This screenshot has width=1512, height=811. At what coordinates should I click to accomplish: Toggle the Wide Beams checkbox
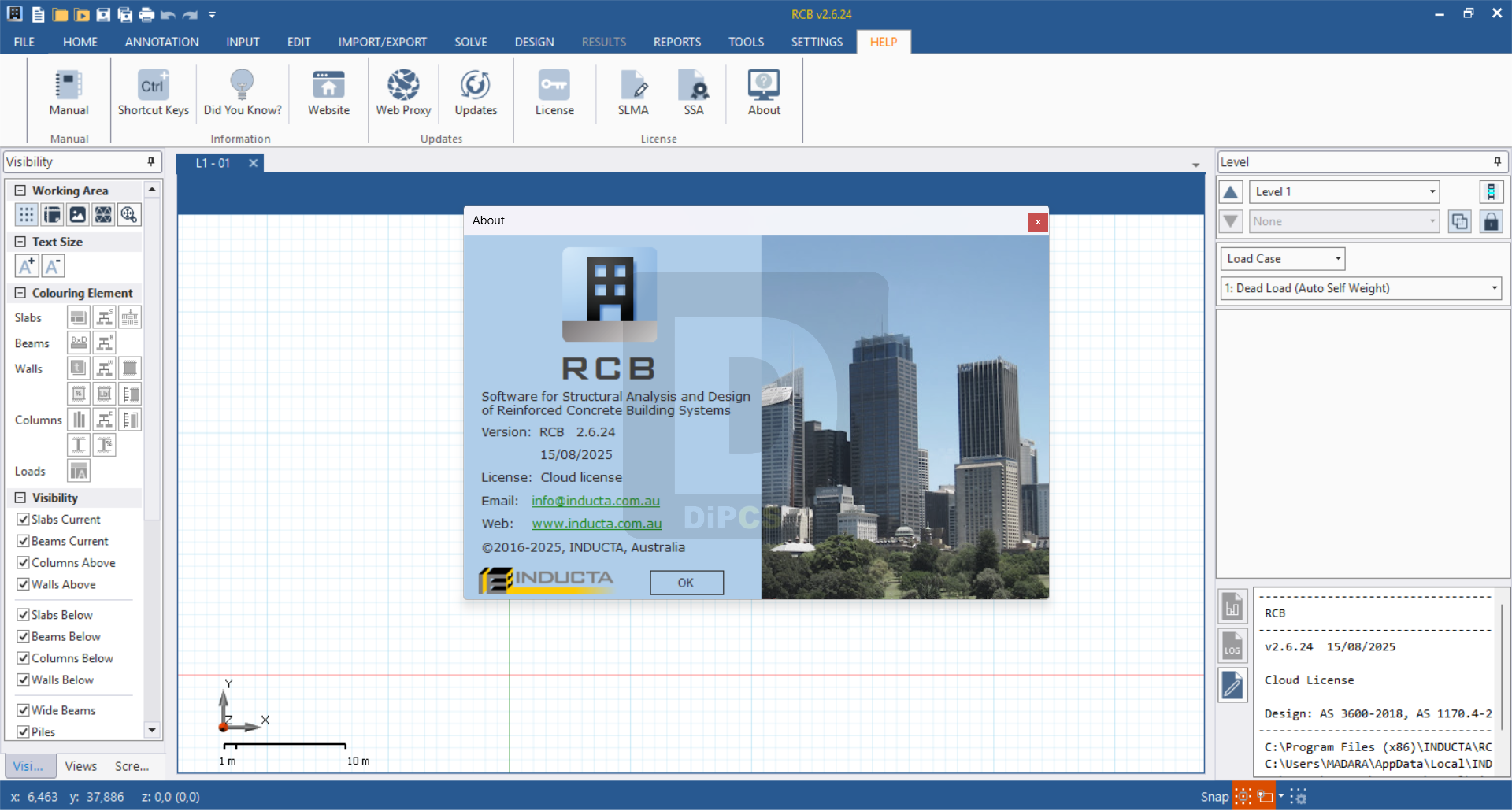[x=23, y=710]
